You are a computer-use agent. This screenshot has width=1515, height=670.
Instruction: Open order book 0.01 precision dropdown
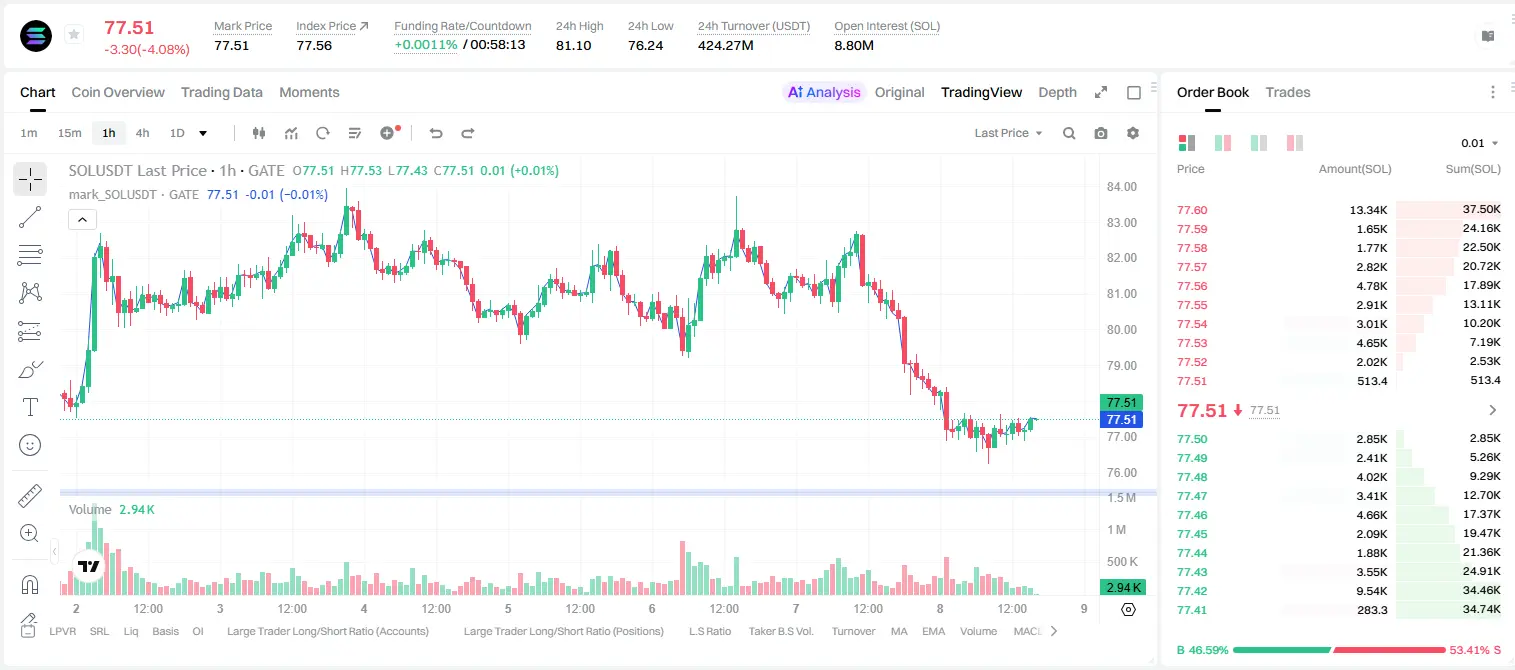(x=1480, y=143)
